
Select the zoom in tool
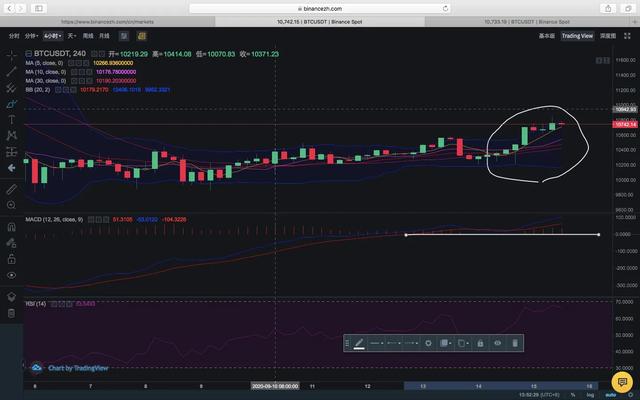tap(11, 205)
